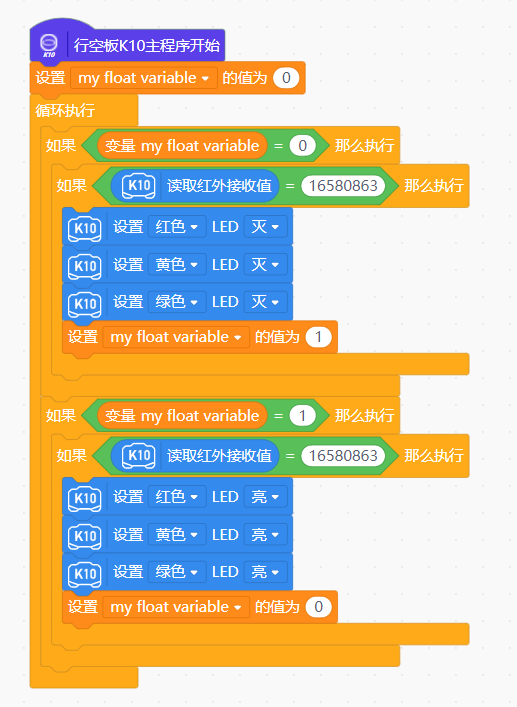This screenshot has width=517, height=707.
Task: Click K10 icon on first red LED off block
Action: (x=85, y=229)
